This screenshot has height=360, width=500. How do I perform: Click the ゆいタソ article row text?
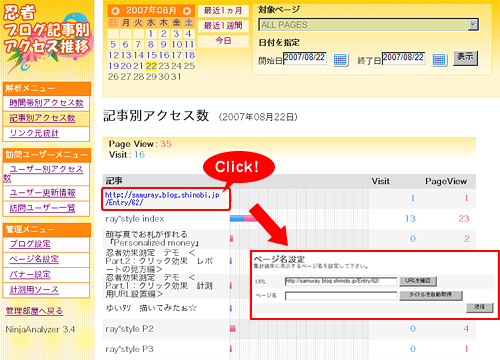(x=151, y=308)
